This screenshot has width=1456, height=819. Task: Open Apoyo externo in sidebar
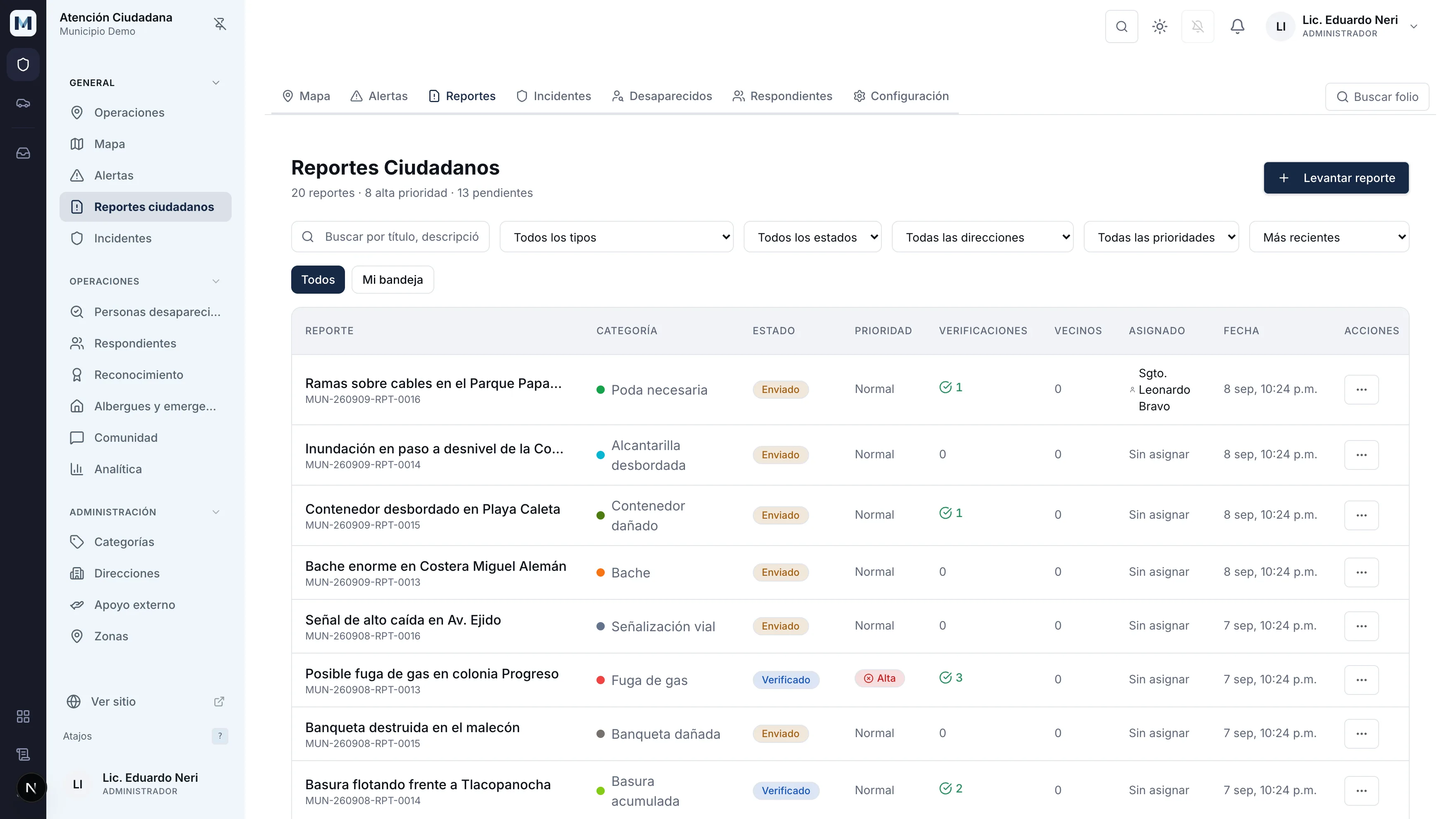[145, 605]
